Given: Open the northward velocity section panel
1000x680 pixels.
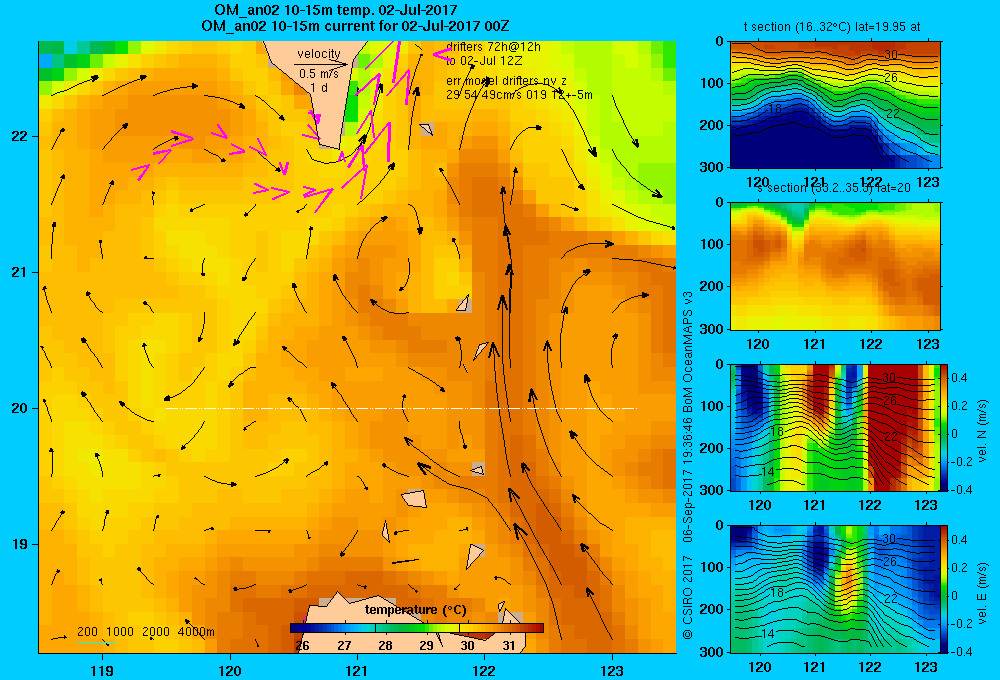Looking at the screenshot, I should point(835,427).
